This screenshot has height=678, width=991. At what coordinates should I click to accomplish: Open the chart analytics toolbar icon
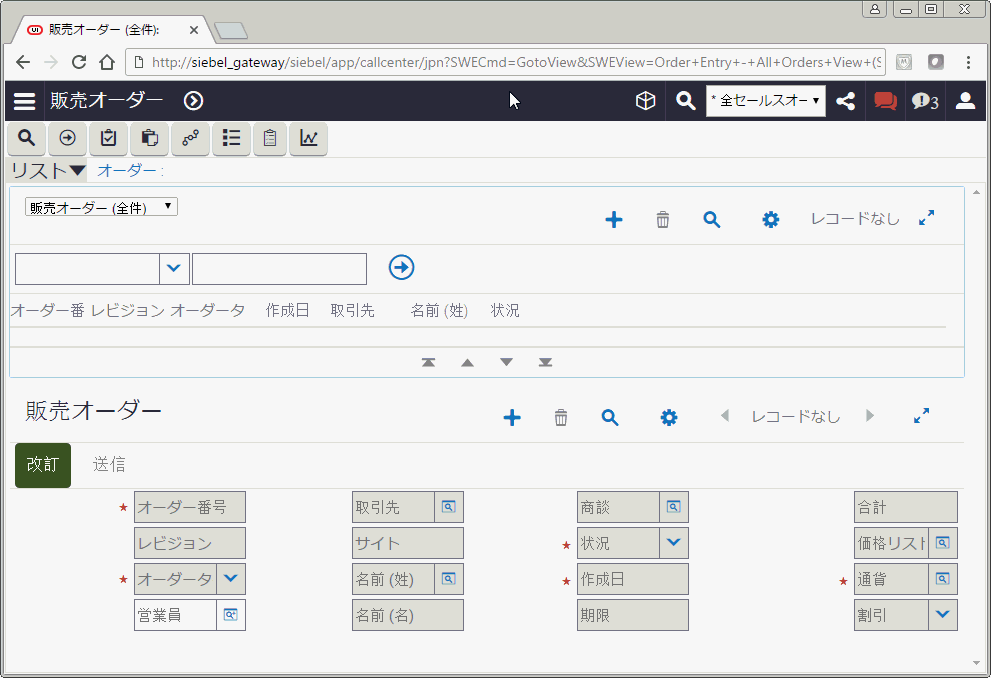click(x=308, y=139)
